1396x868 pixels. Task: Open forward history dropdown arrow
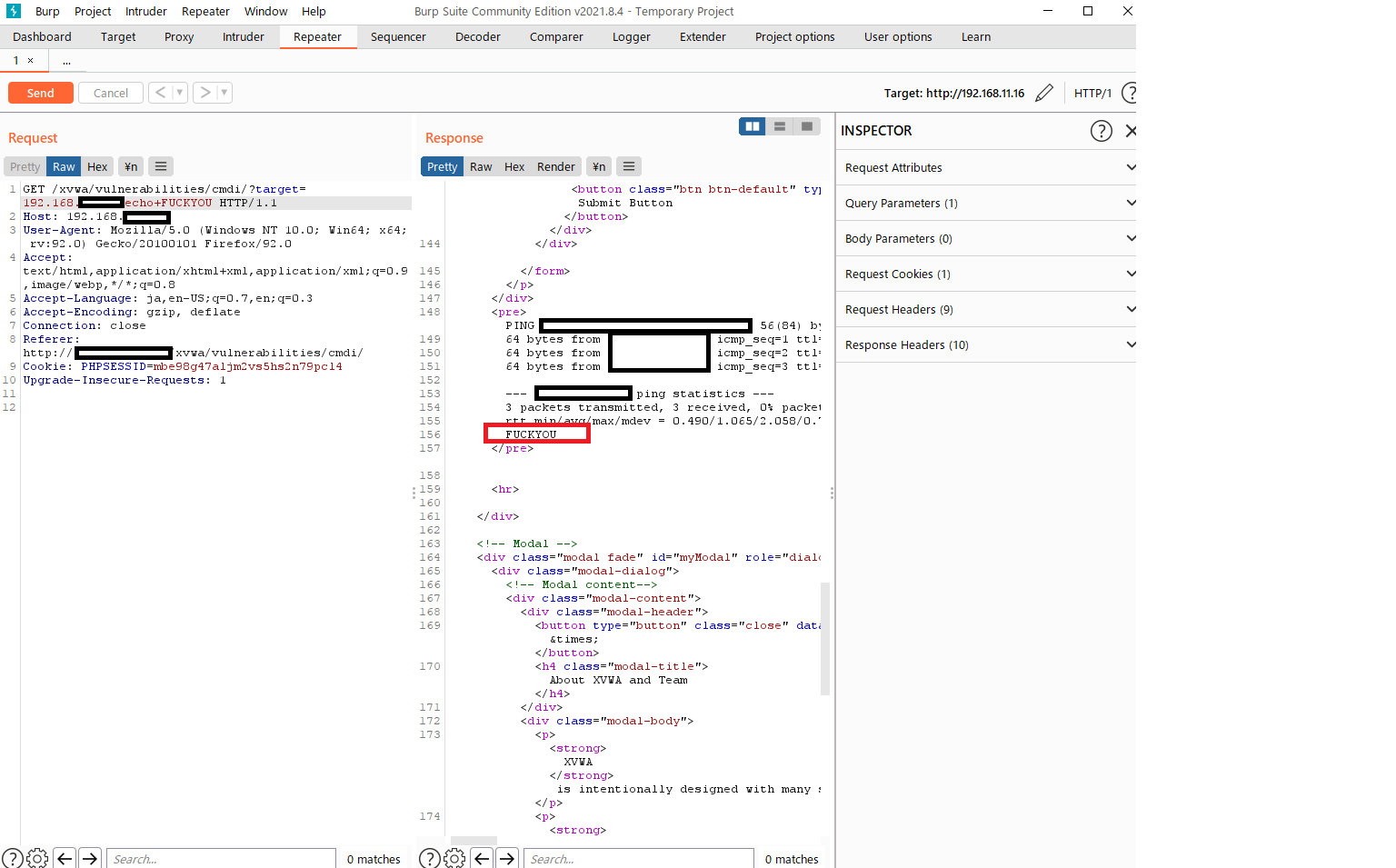point(224,93)
